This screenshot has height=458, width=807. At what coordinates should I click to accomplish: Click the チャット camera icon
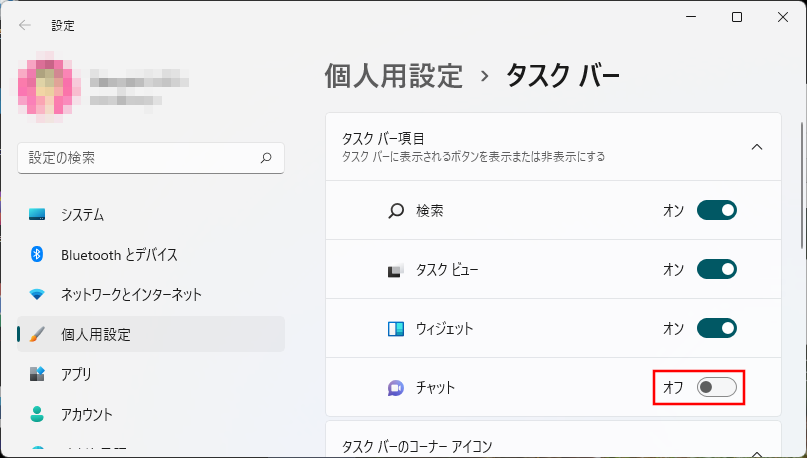pyautogui.click(x=395, y=388)
